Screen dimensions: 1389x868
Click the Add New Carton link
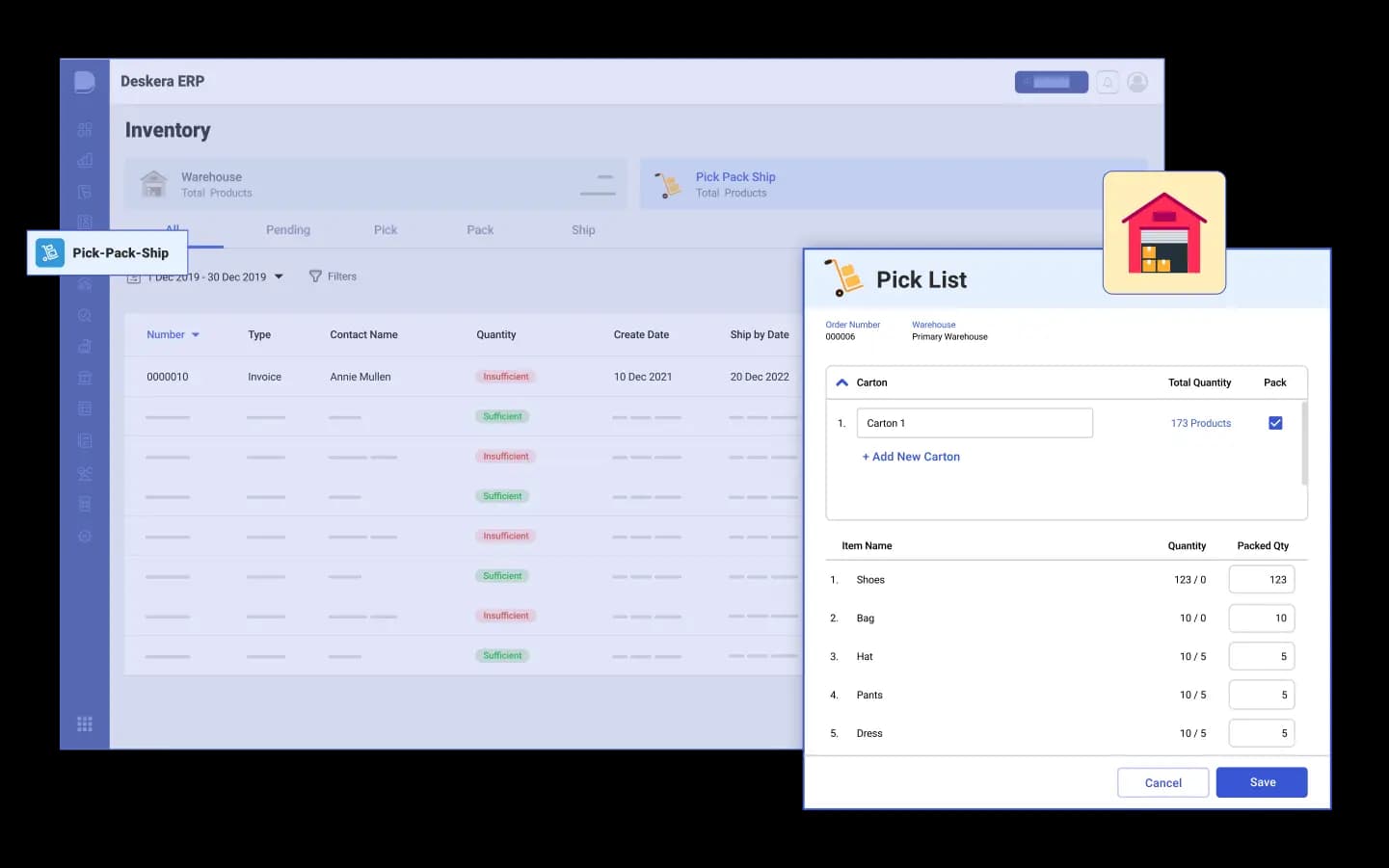[x=911, y=457]
